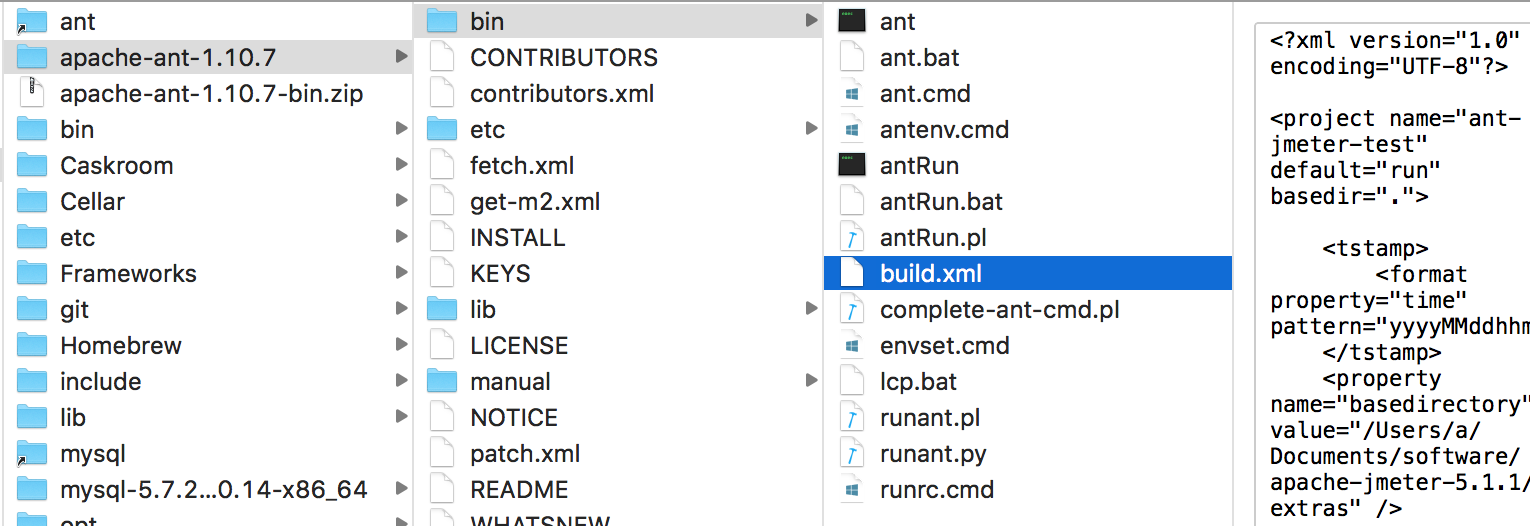The image size is (1530, 526).
Task: Click the complete-ant-cmd.pl script icon
Action: click(x=852, y=309)
